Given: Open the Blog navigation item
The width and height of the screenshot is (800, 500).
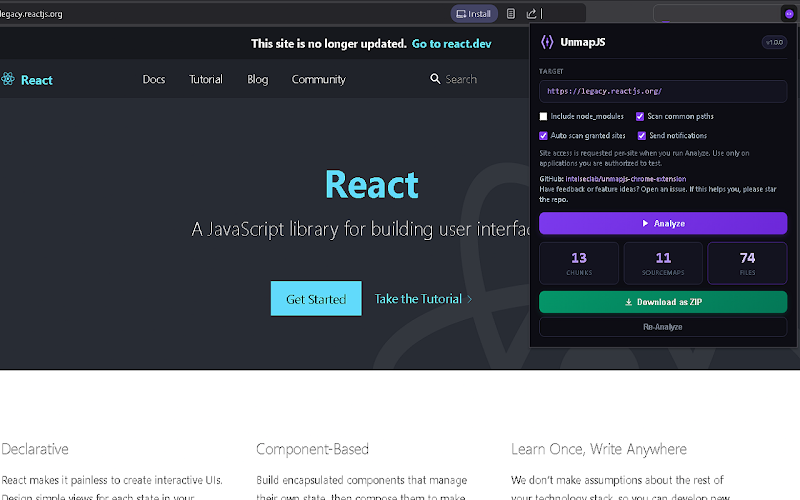Looking at the screenshot, I should 258,79.
